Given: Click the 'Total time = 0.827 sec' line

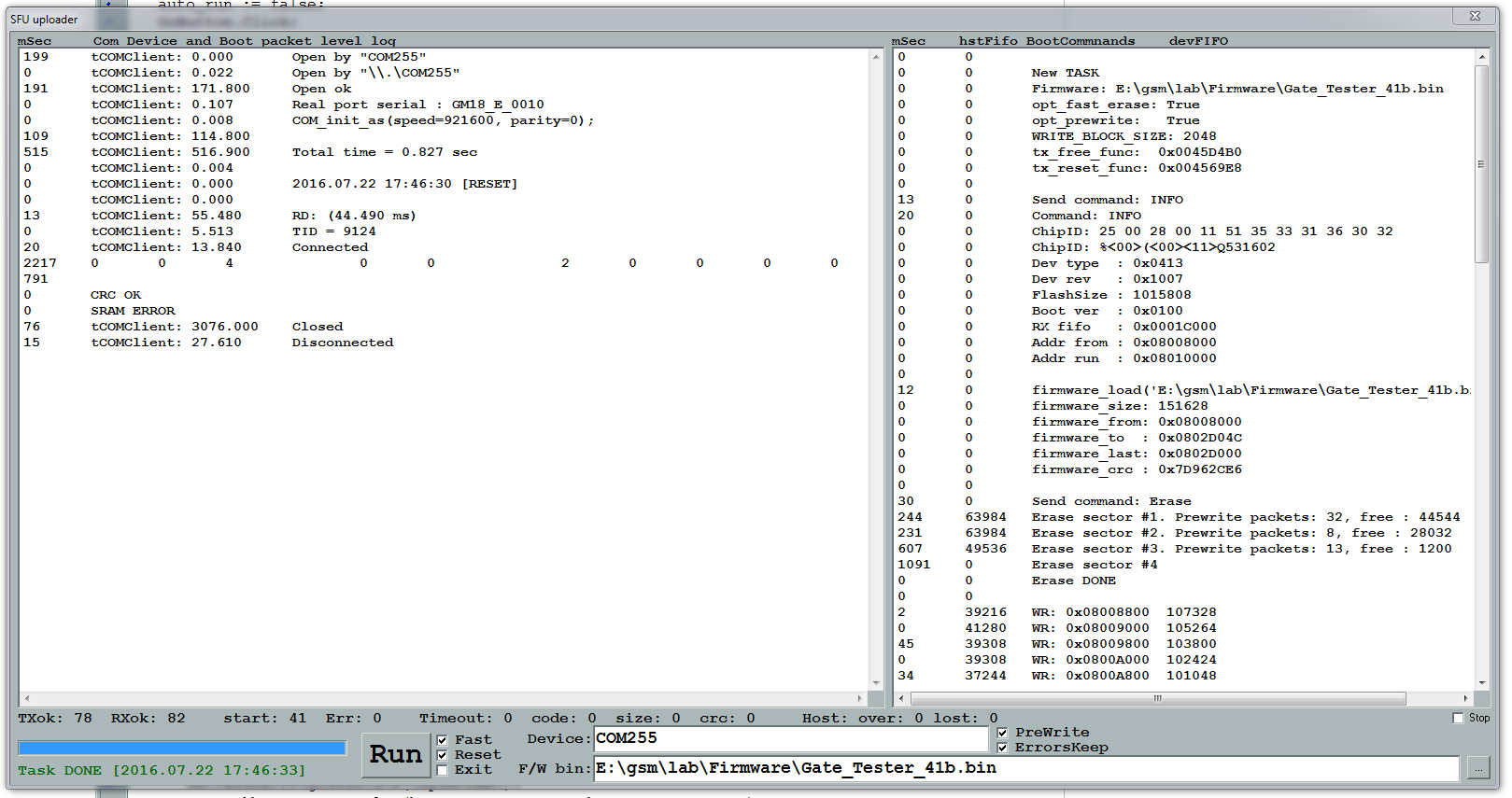Looking at the screenshot, I should pos(385,152).
